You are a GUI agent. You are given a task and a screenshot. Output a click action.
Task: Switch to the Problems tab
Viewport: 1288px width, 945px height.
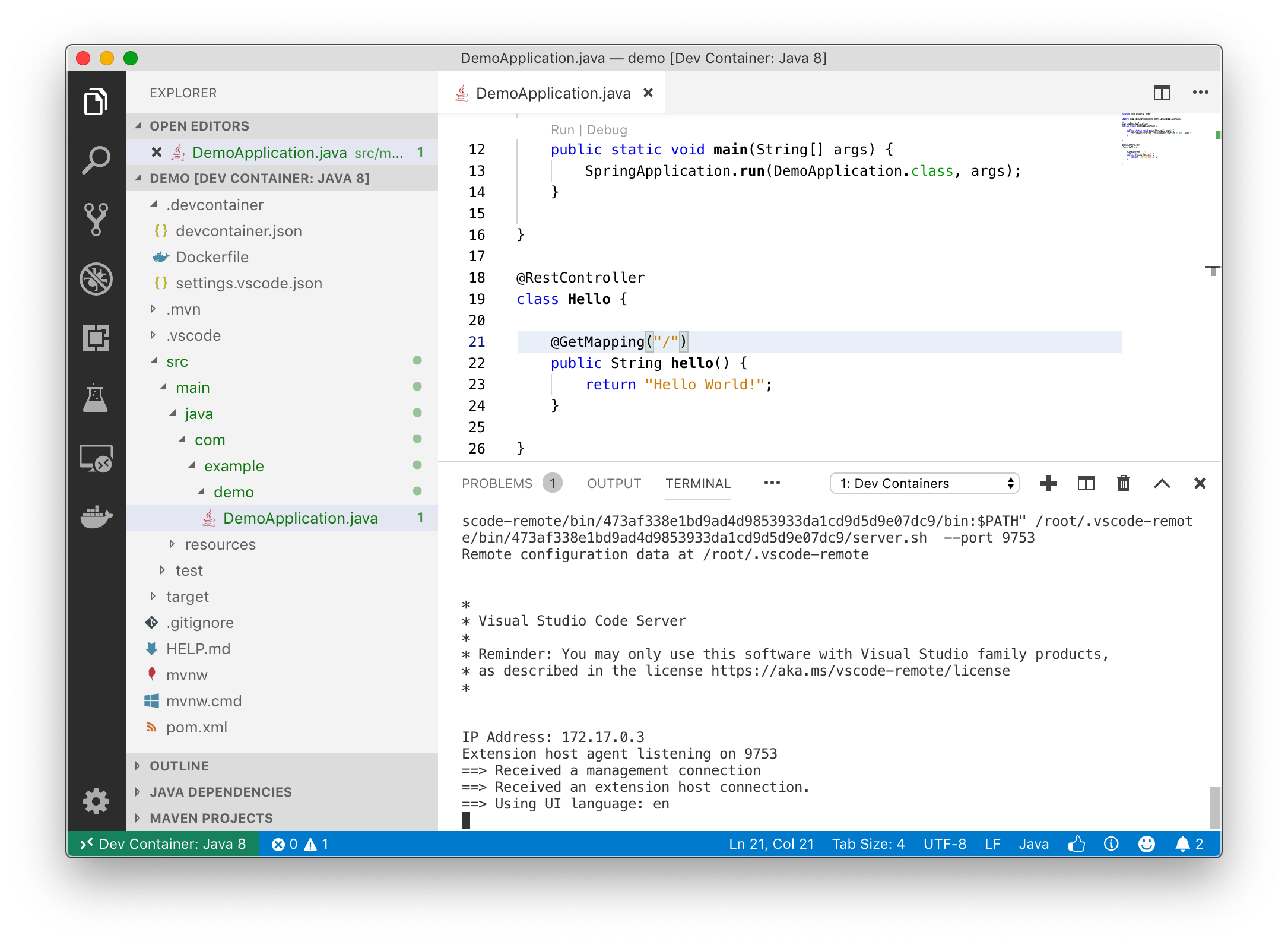(497, 483)
